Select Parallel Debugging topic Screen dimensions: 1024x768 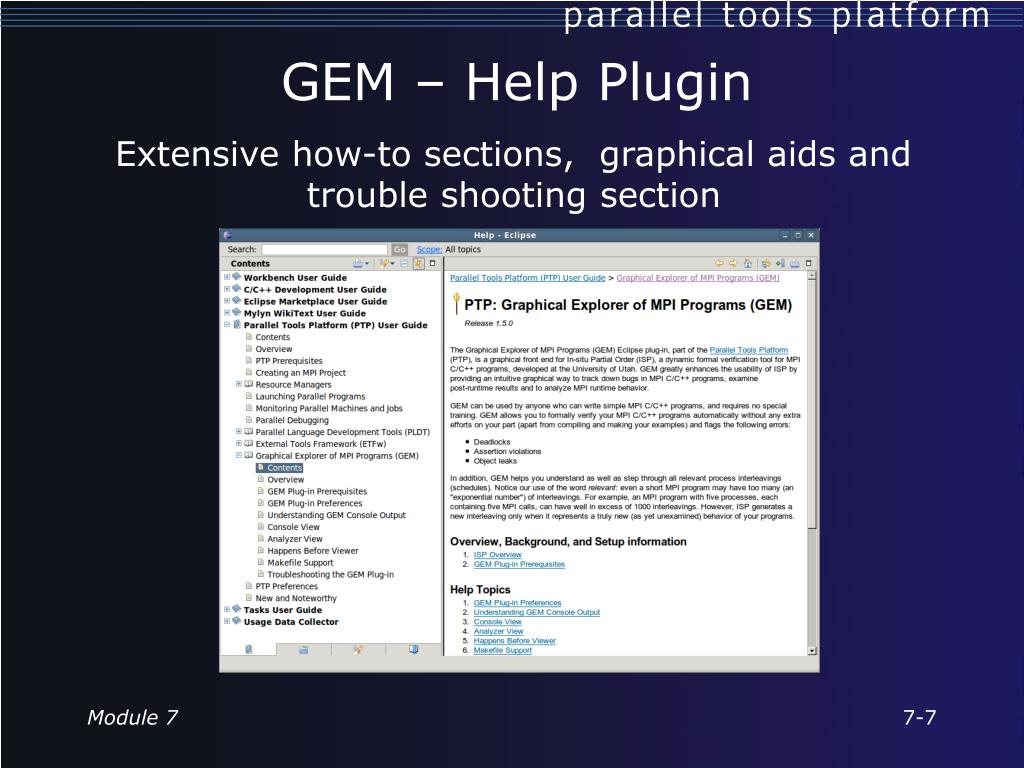point(292,420)
